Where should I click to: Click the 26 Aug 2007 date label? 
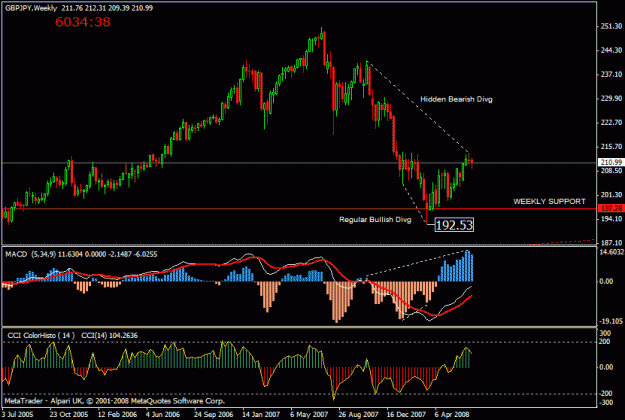(x=358, y=414)
